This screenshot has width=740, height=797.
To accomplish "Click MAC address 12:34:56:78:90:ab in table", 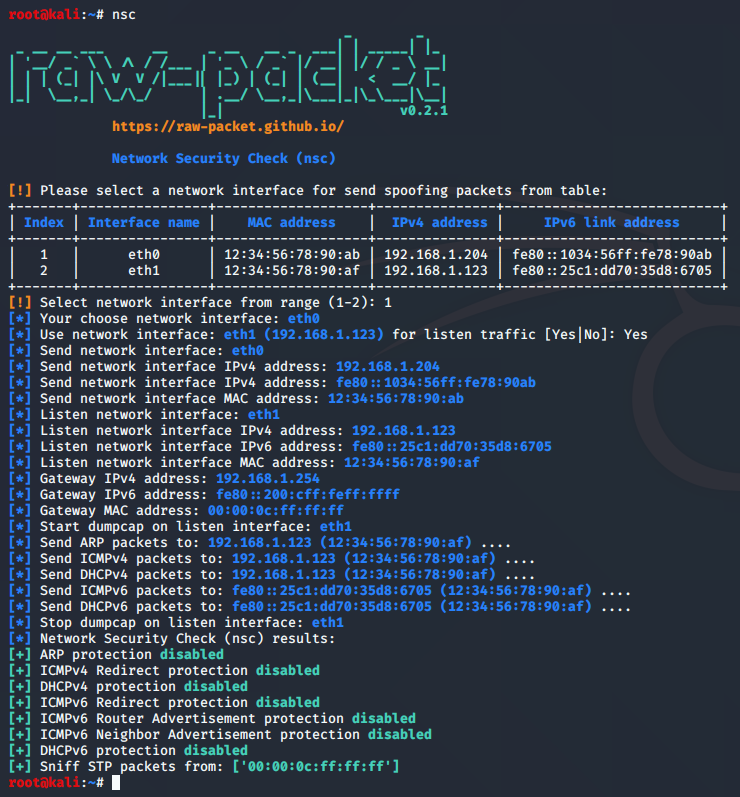I will click(x=292, y=254).
